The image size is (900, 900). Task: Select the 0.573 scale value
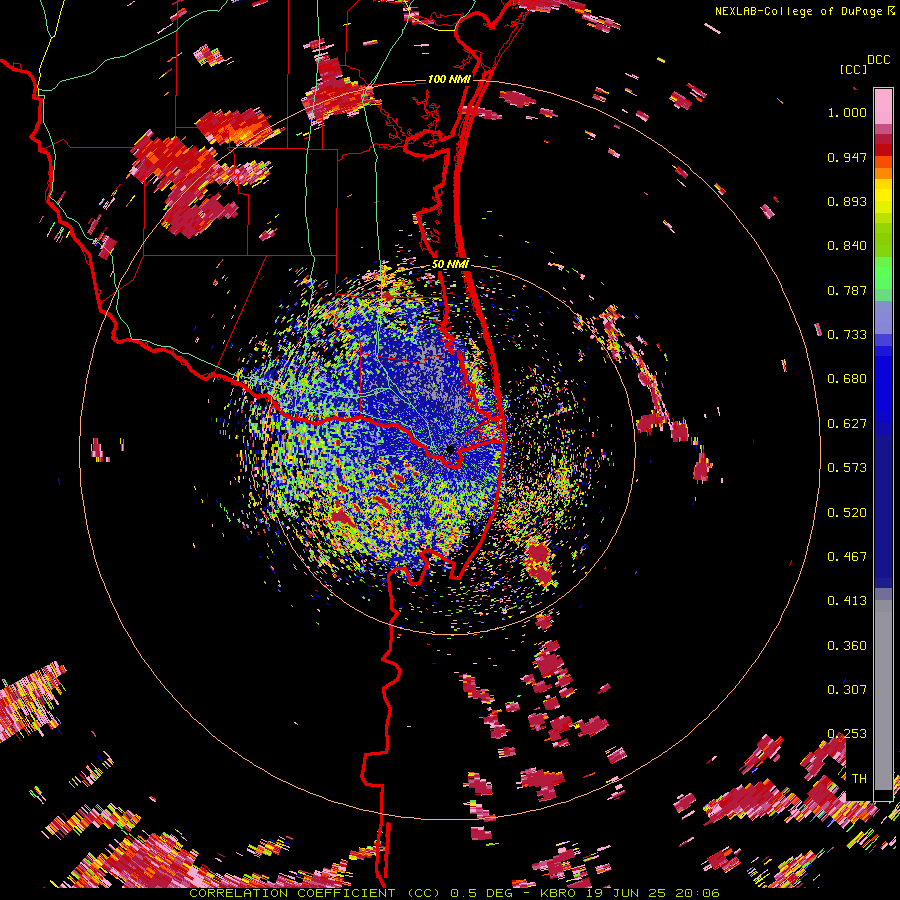(847, 468)
